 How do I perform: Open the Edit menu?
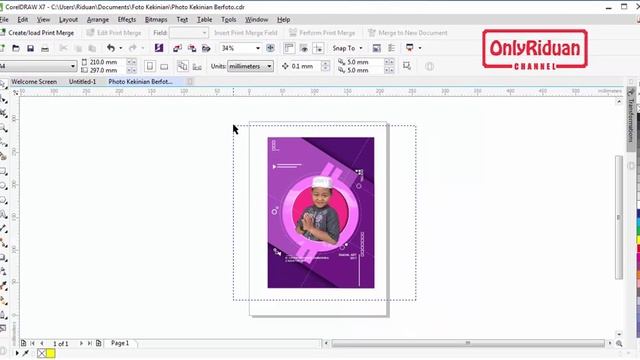point(22,20)
